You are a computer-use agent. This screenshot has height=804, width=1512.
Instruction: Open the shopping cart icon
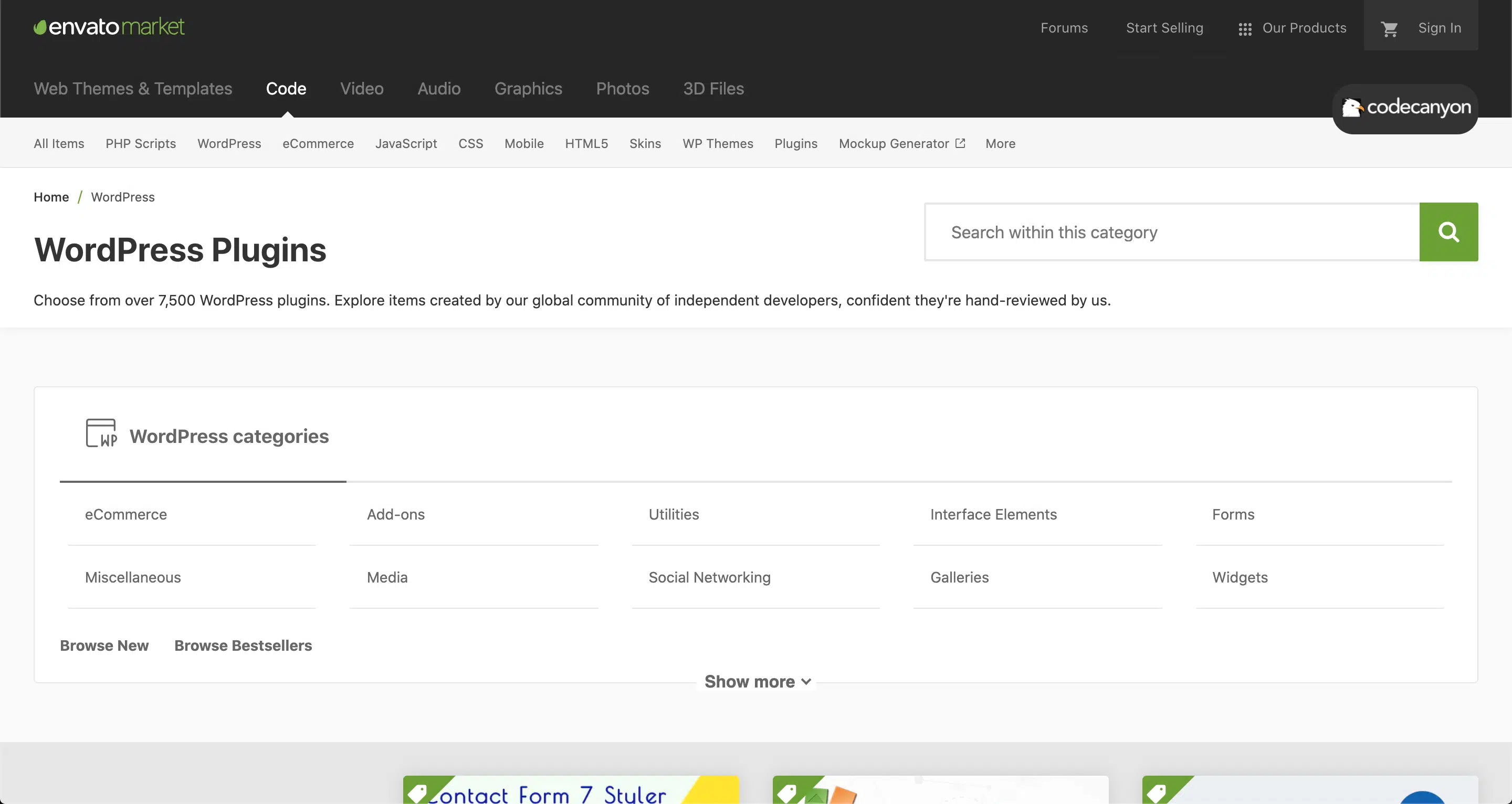pyautogui.click(x=1389, y=29)
